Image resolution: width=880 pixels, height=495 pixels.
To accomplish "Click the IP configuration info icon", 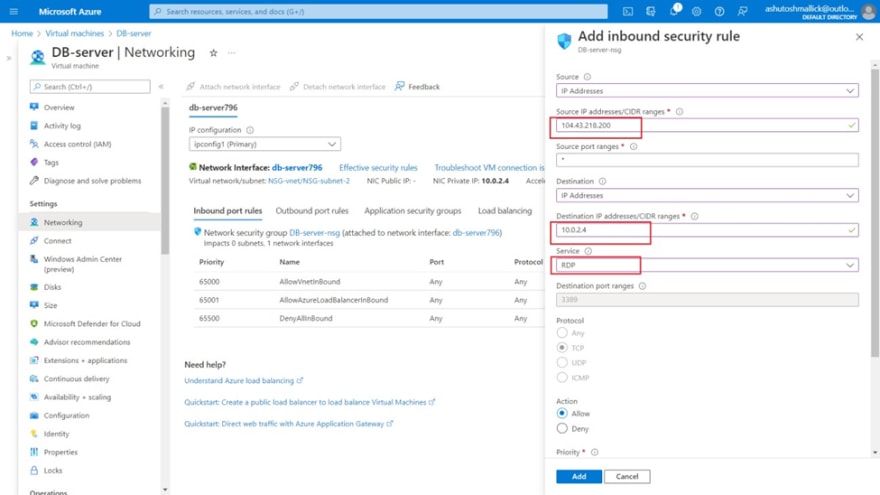I will [x=250, y=130].
